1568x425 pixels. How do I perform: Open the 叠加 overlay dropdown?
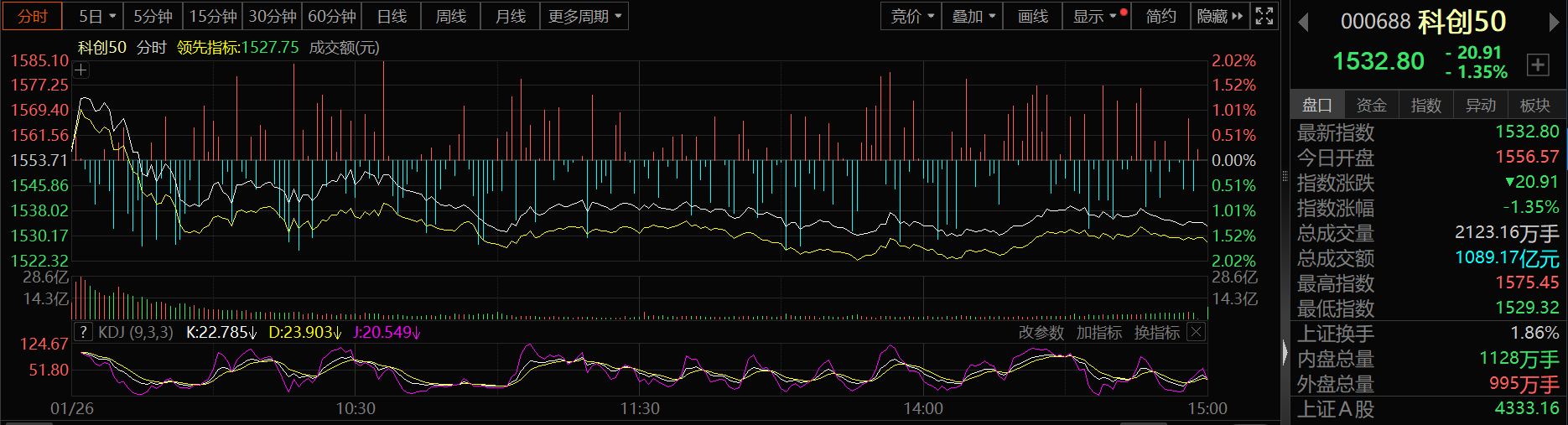(x=973, y=16)
